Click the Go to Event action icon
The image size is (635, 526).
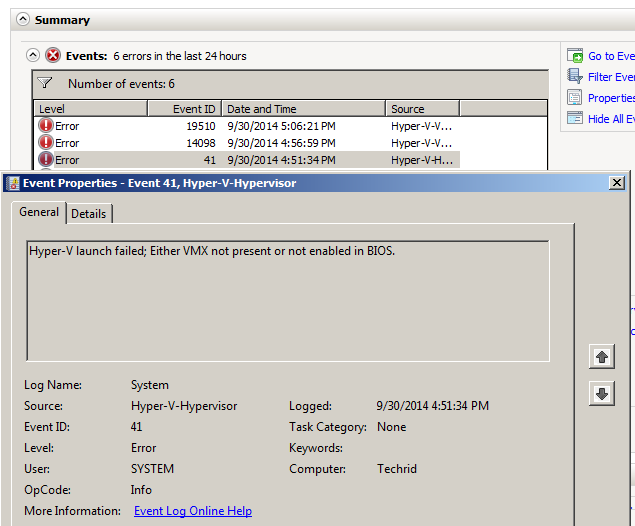(x=575, y=56)
